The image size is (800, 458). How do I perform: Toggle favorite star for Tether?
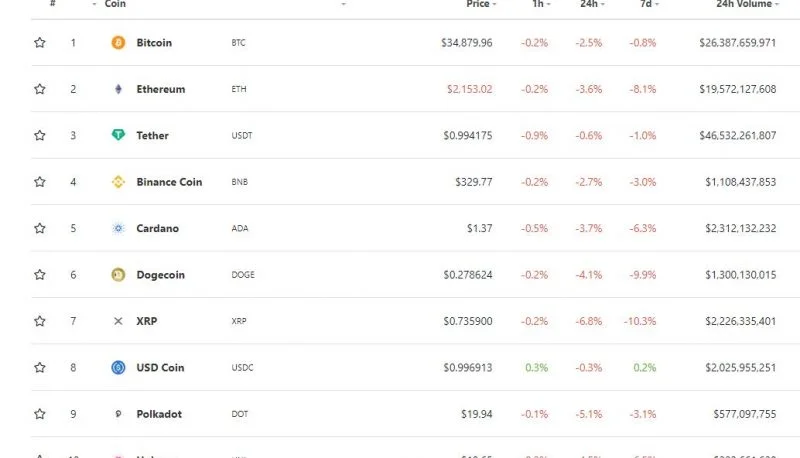pos(40,135)
